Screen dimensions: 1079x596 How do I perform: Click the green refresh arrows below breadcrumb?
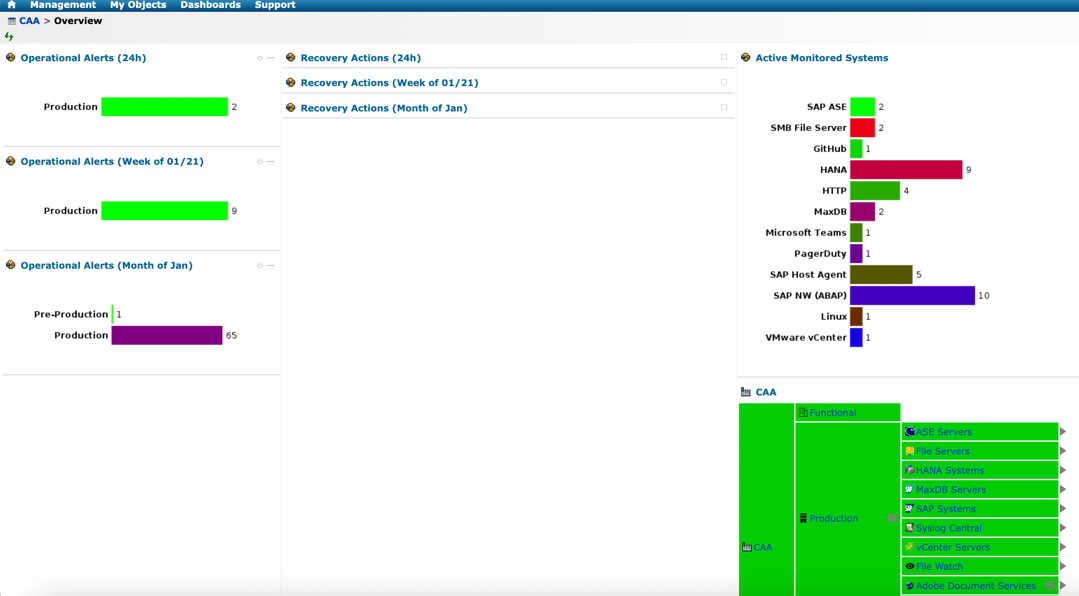9,36
